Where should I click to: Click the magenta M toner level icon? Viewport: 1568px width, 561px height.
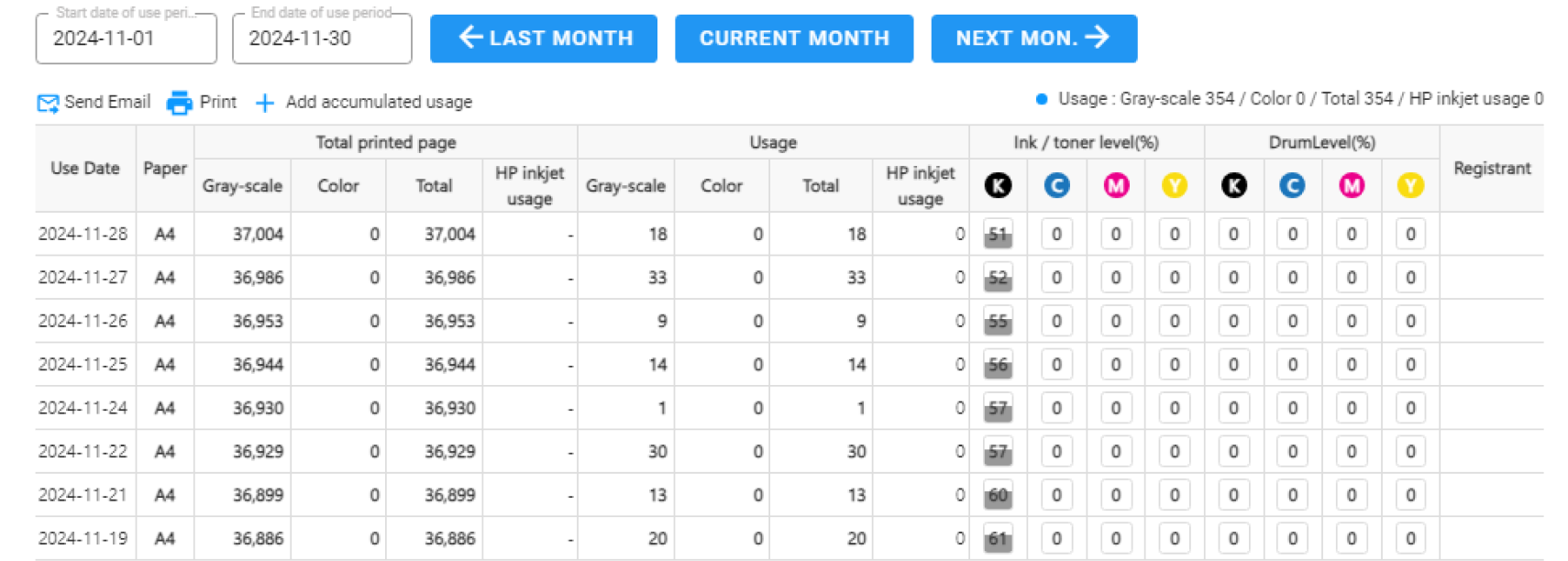coord(1115,186)
